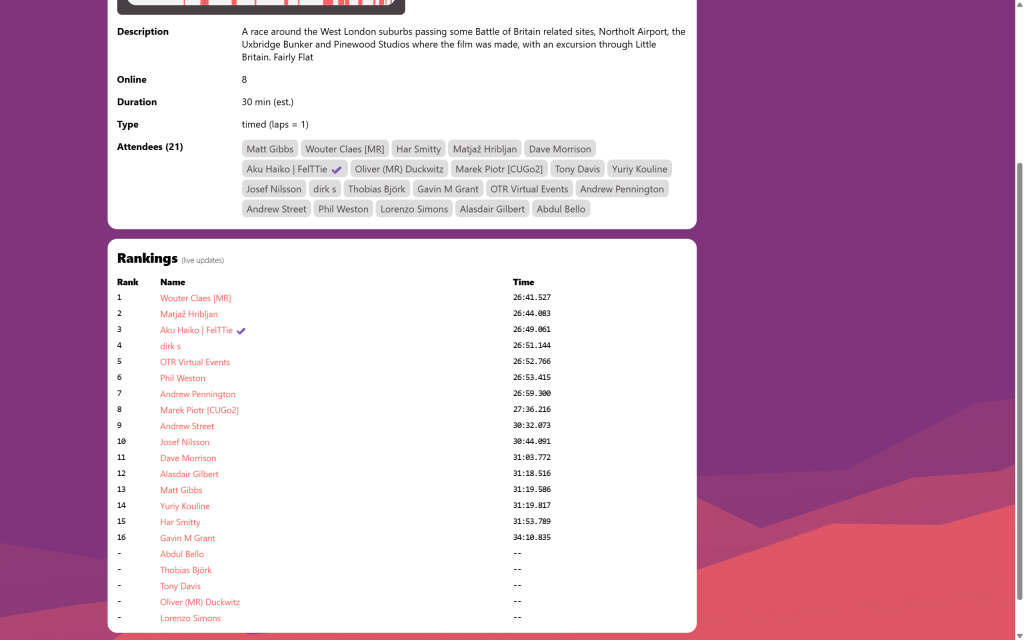Image resolution: width=1024 pixels, height=640 pixels.
Task: Select Tony Davis attendee tag
Action: (577, 169)
